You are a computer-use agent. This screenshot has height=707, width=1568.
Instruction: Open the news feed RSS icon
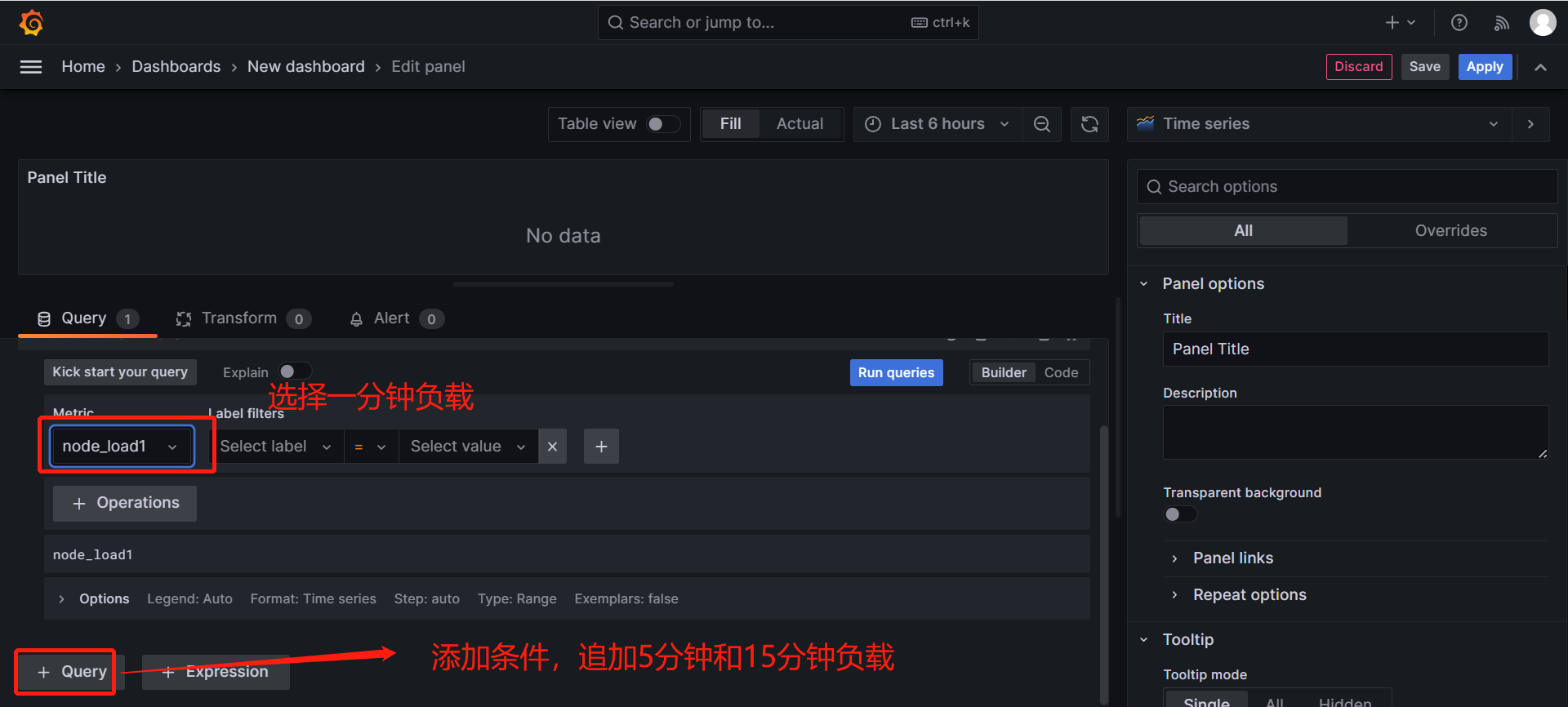(x=1501, y=23)
